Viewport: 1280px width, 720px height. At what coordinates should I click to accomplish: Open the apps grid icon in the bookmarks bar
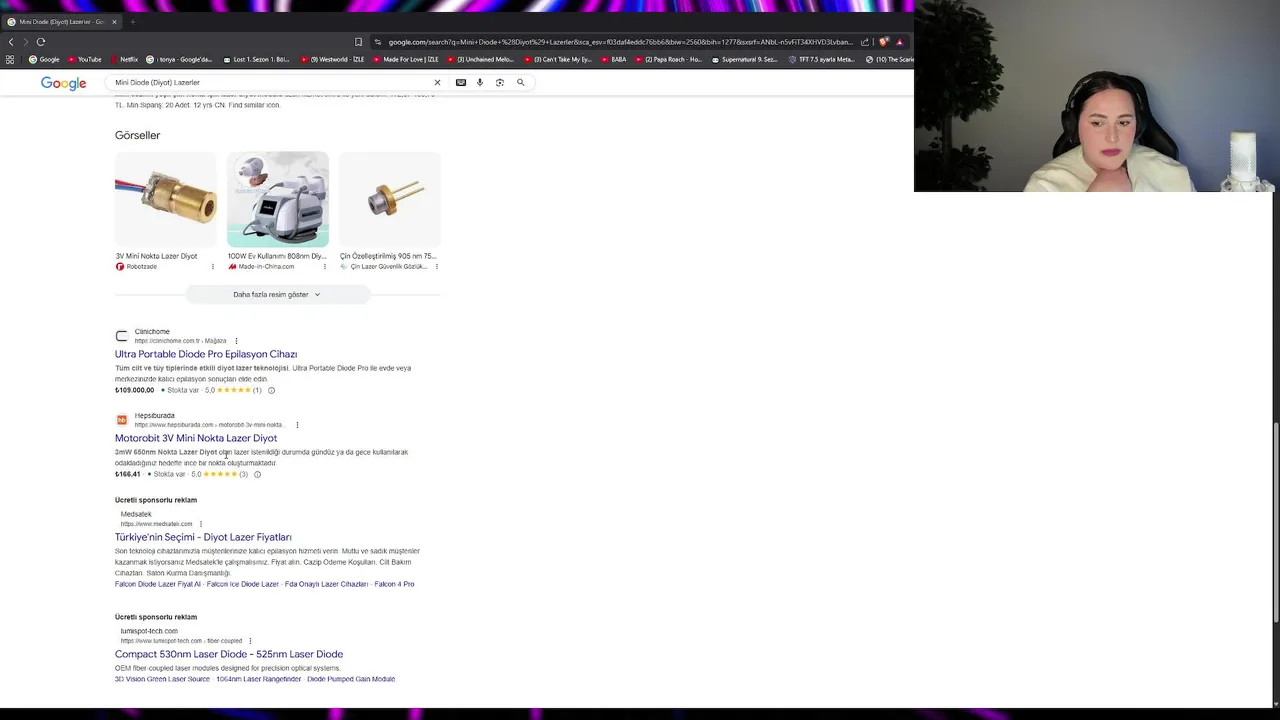(x=10, y=59)
